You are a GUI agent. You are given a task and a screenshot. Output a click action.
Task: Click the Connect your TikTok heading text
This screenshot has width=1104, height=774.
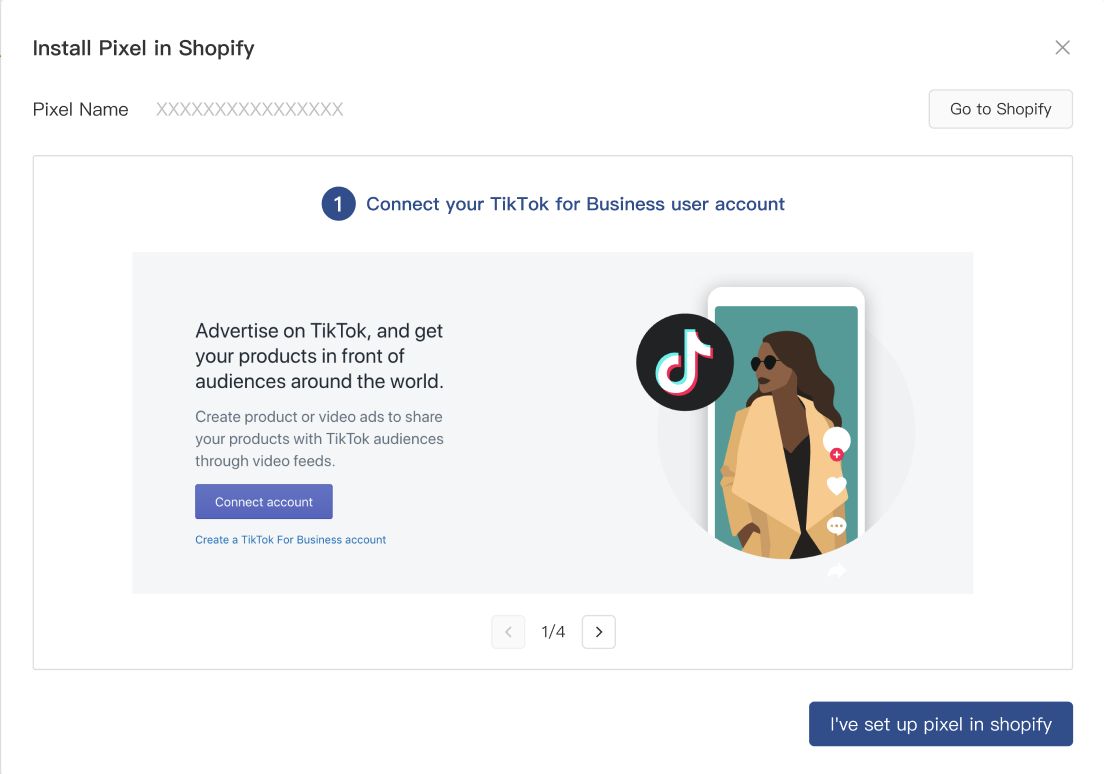[577, 203]
